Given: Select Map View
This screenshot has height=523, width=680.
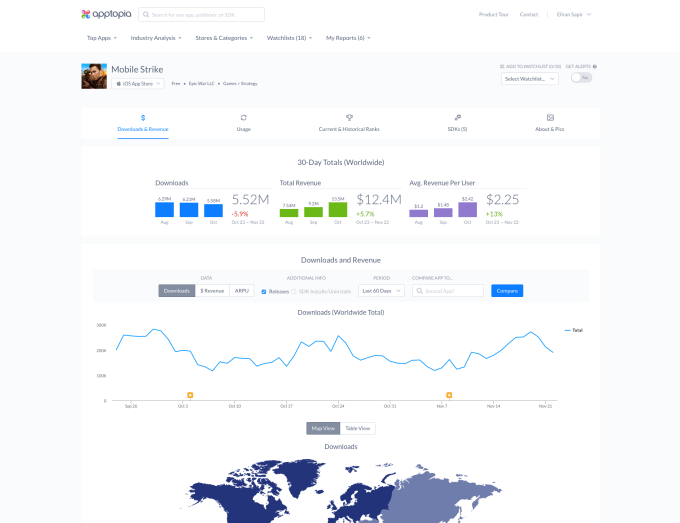Looking at the screenshot, I should [x=323, y=428].
